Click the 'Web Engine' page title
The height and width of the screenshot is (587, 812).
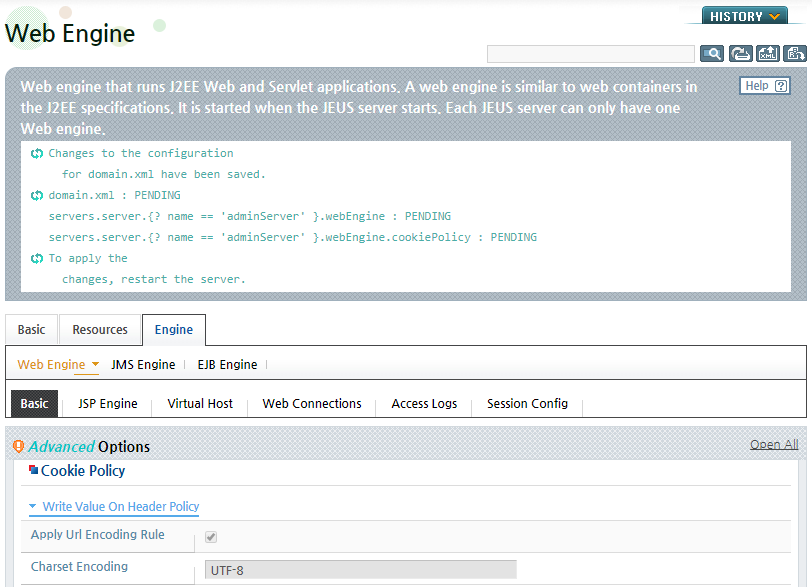click(x=70, y=34)
